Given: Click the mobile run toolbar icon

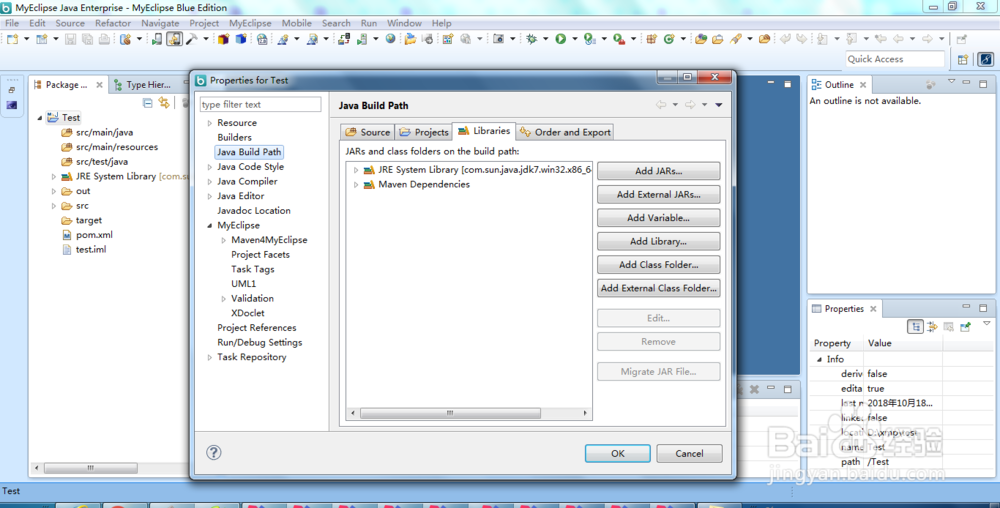Looking at the screenshot, I should tap(156, 39).
